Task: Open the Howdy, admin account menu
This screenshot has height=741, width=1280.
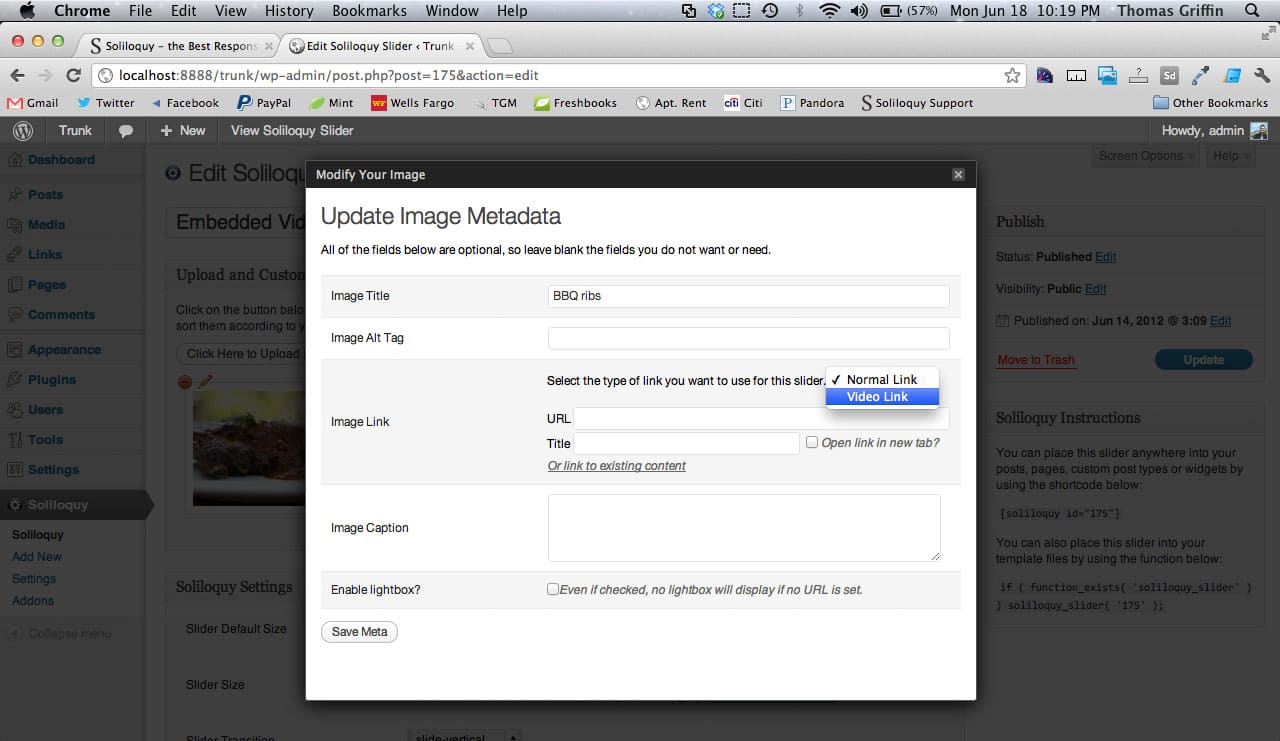Action: click(x=1214, y=131)
